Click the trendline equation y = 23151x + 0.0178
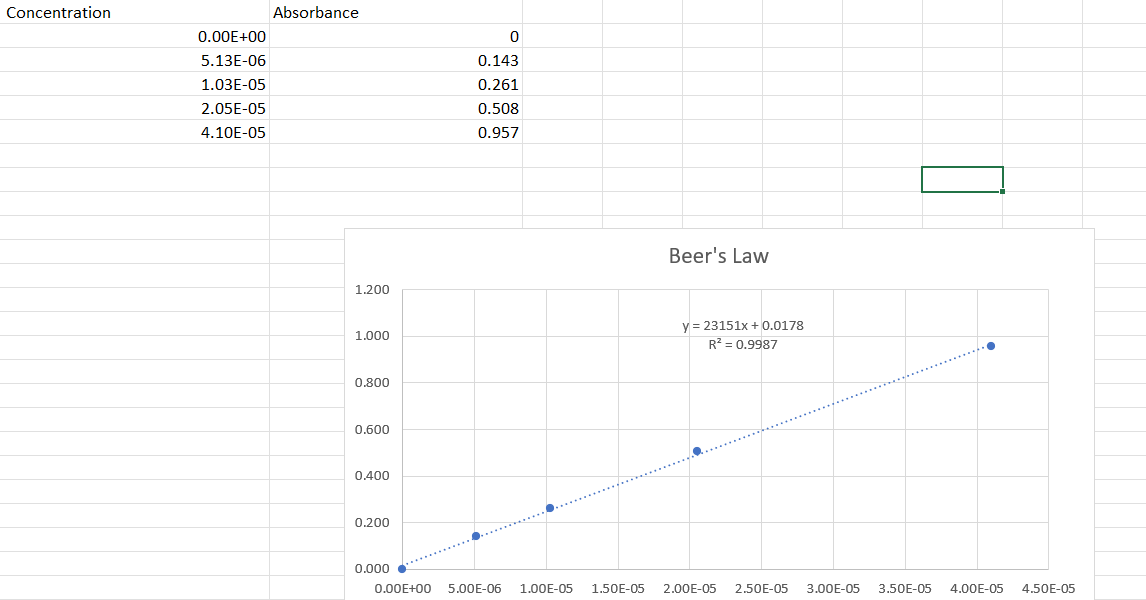1146x600 pixels. (742, 326)
